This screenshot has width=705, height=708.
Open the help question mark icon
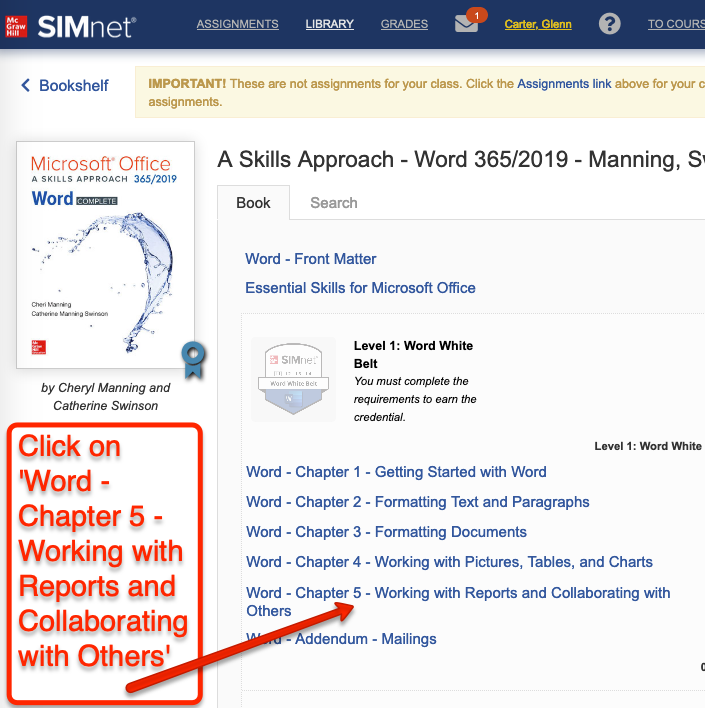click(609, 23)
